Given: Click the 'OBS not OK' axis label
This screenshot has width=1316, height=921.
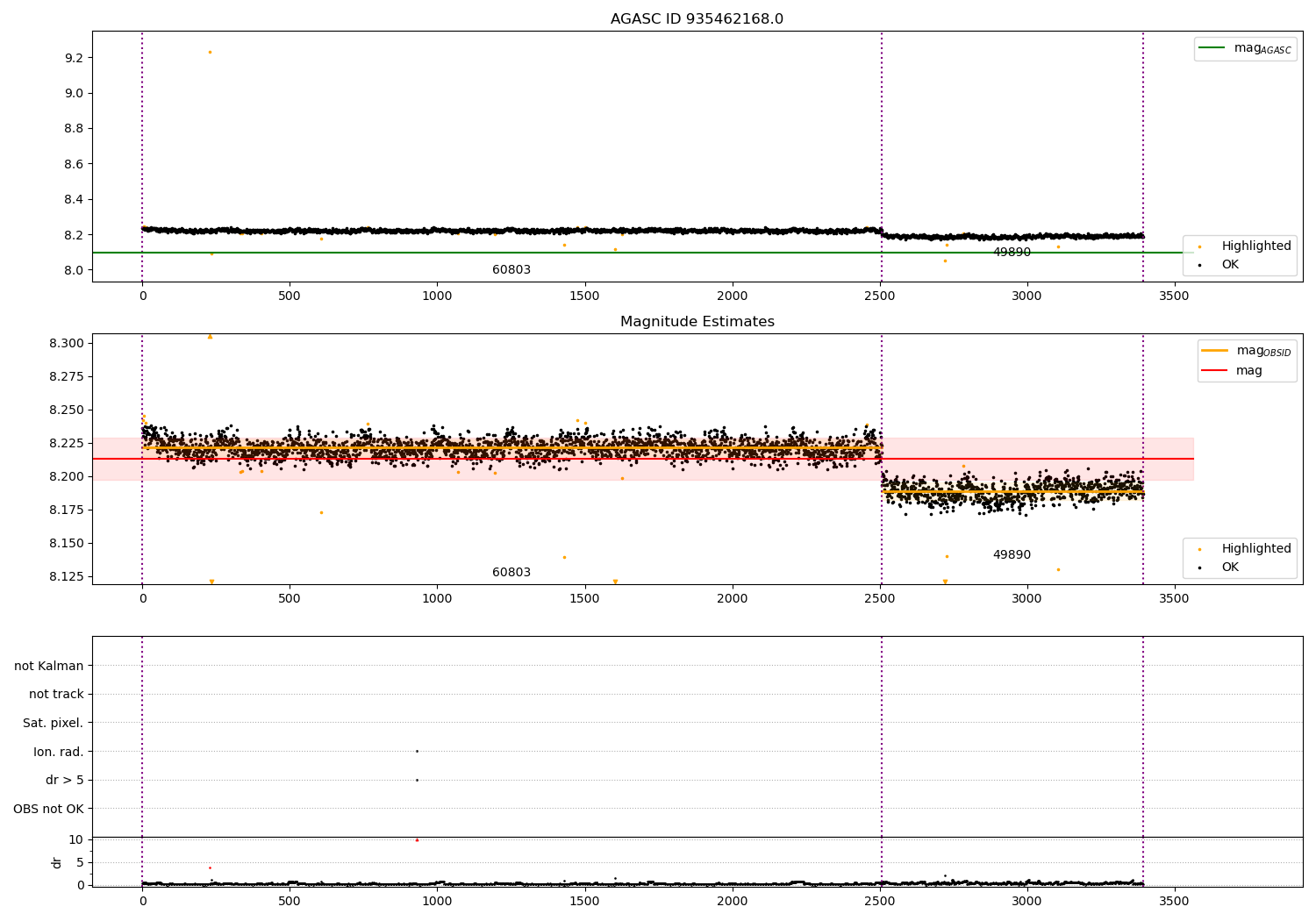Looking at the screenshot, I should point(49,809).
